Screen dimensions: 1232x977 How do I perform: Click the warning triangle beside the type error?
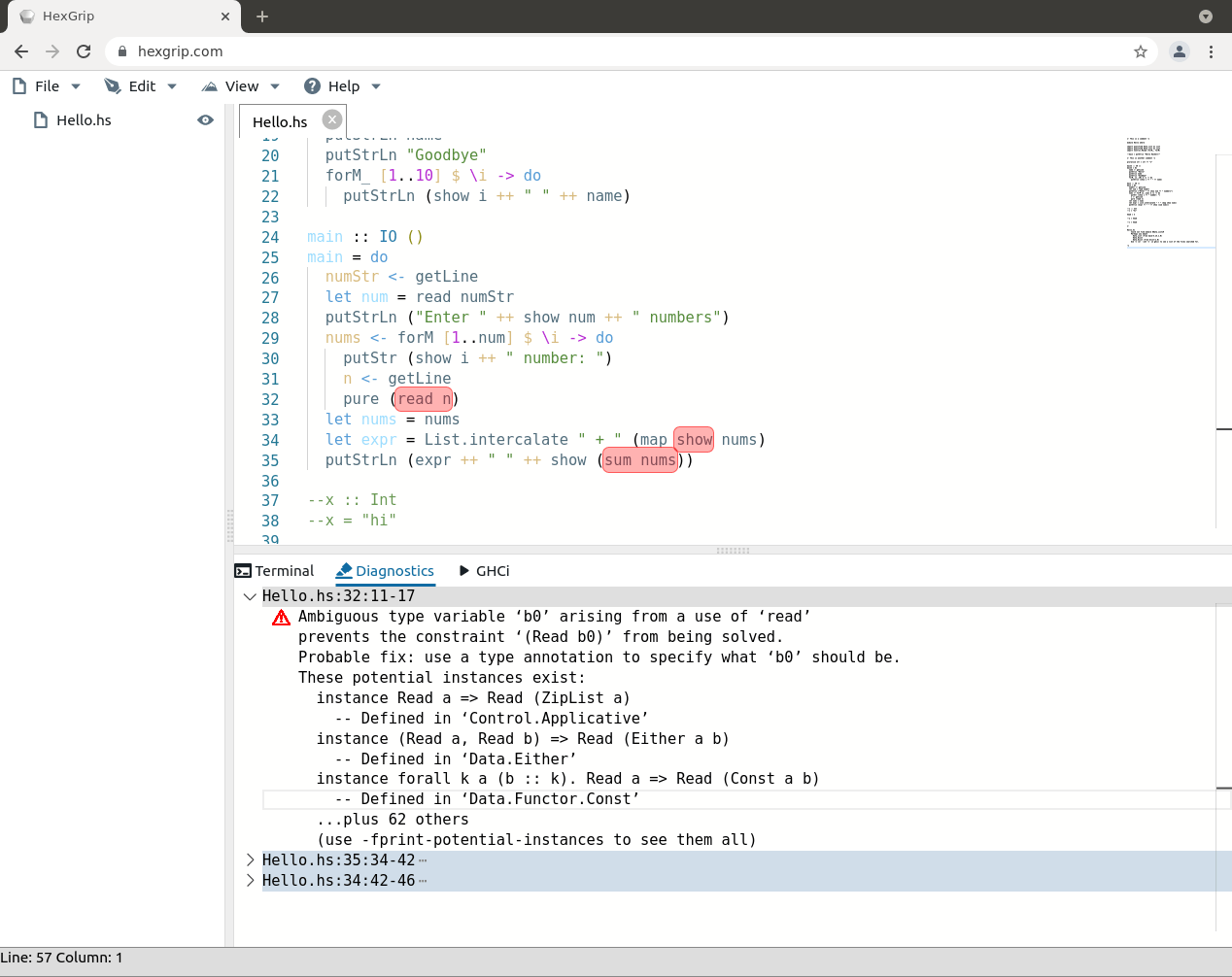coord(281,617)
